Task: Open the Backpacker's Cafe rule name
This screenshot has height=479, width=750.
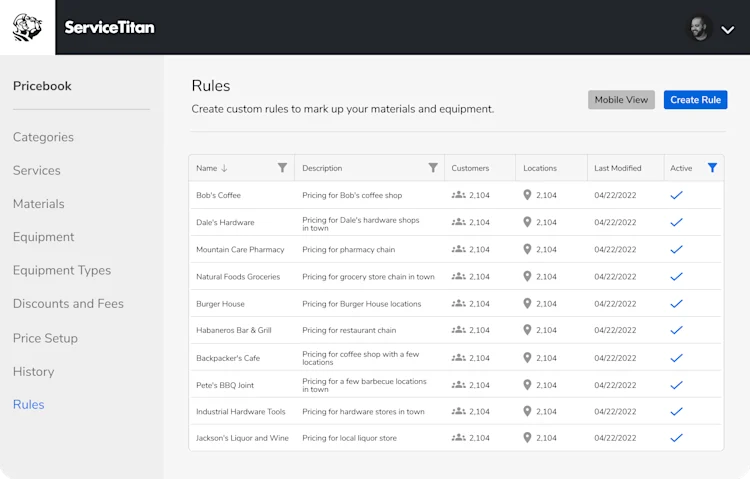Action: pos(228,358)
